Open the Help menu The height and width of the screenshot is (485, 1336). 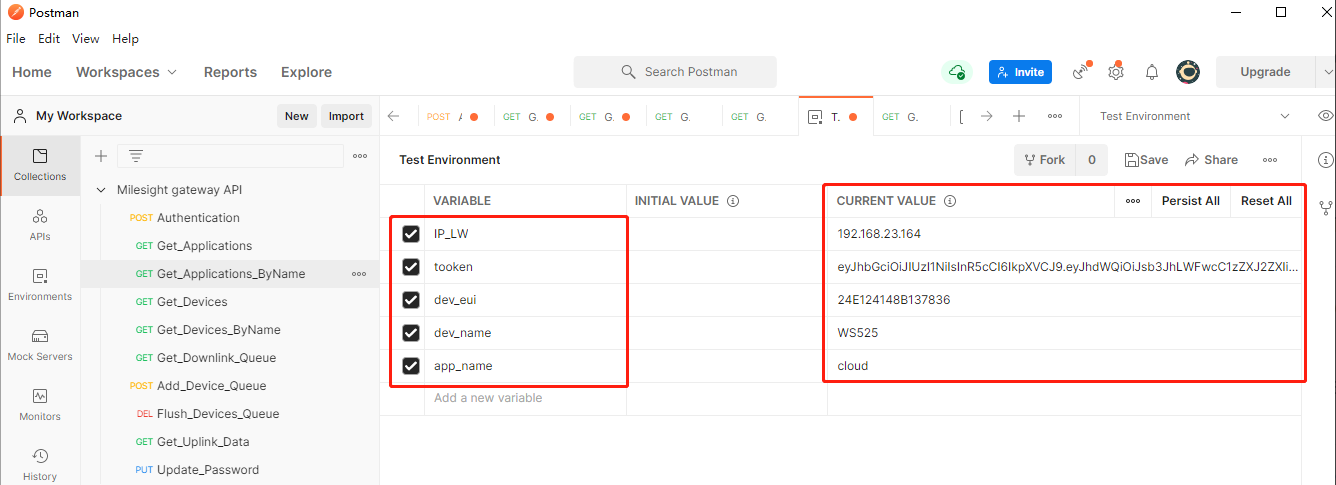126,39
